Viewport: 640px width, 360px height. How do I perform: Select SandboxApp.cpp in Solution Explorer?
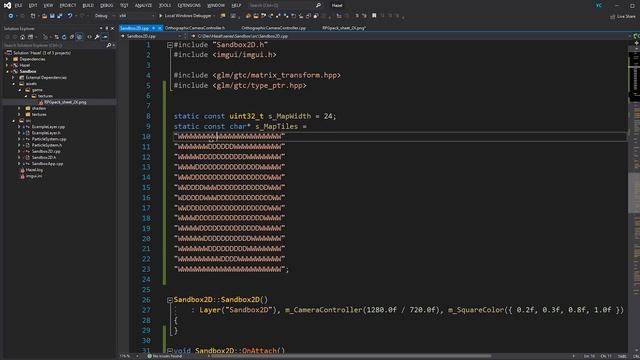point(47,164)
